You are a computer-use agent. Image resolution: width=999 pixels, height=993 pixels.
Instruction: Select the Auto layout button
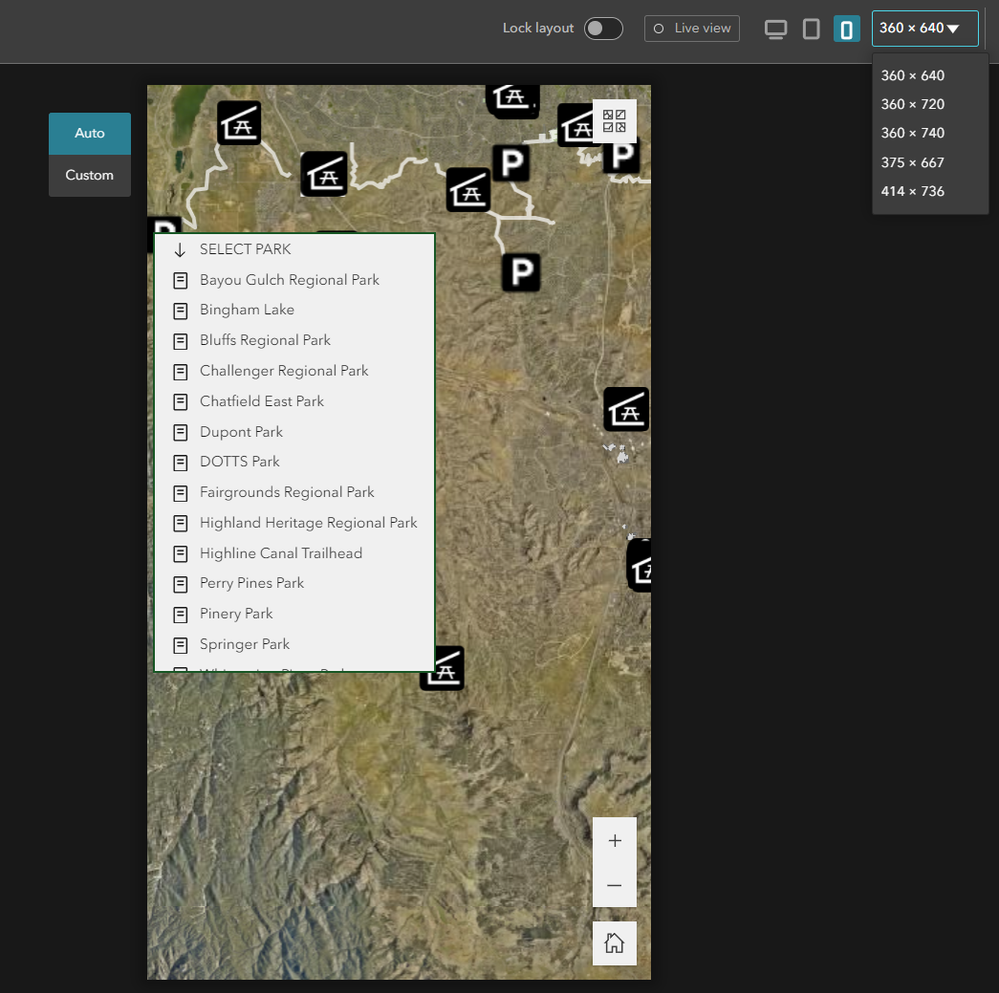point(90,133)
